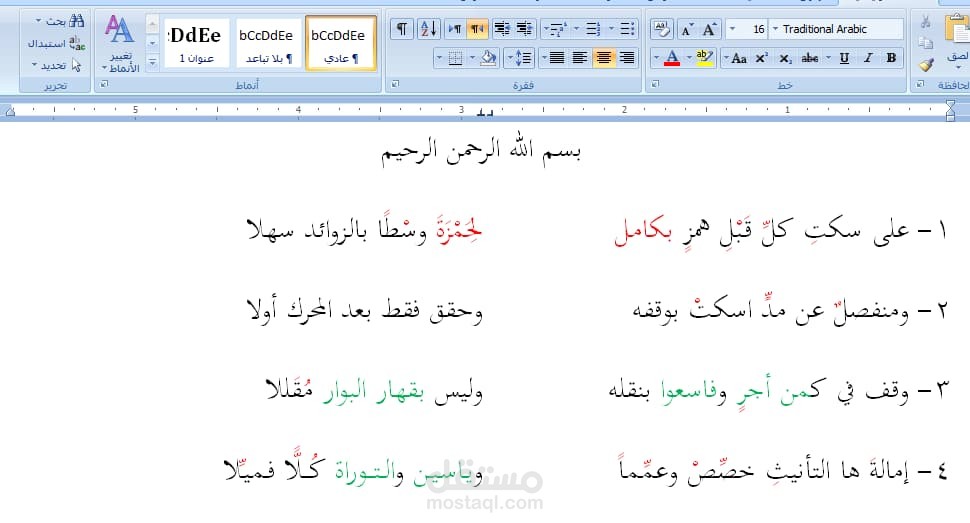Apply the Normal (عادي) style
Viewport: 970px width, 523px height.
tap(341, 44)
